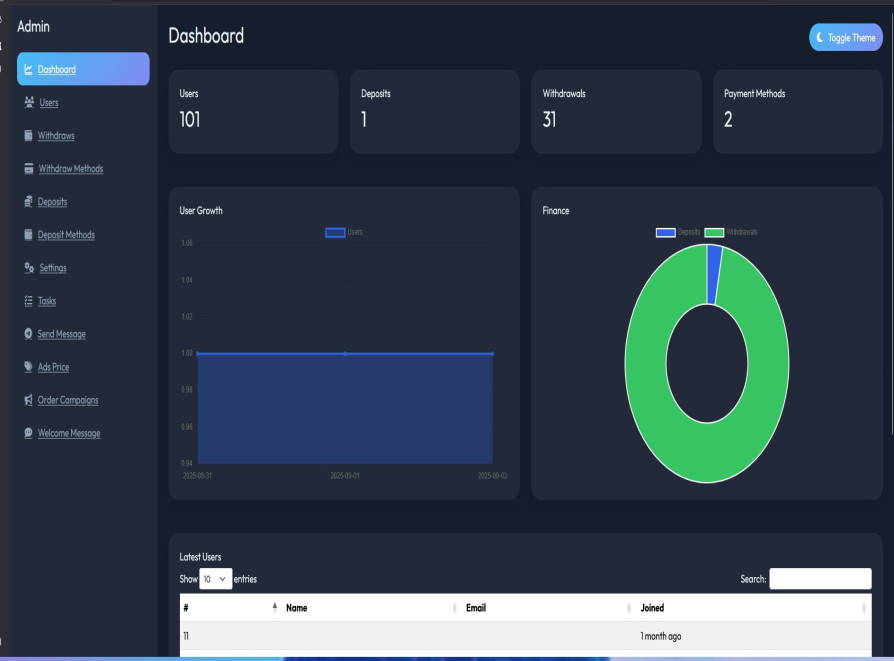The image size is (894, 661).
Task: Sort Latest Users by Joined column
Action: [x=751, y=607]
